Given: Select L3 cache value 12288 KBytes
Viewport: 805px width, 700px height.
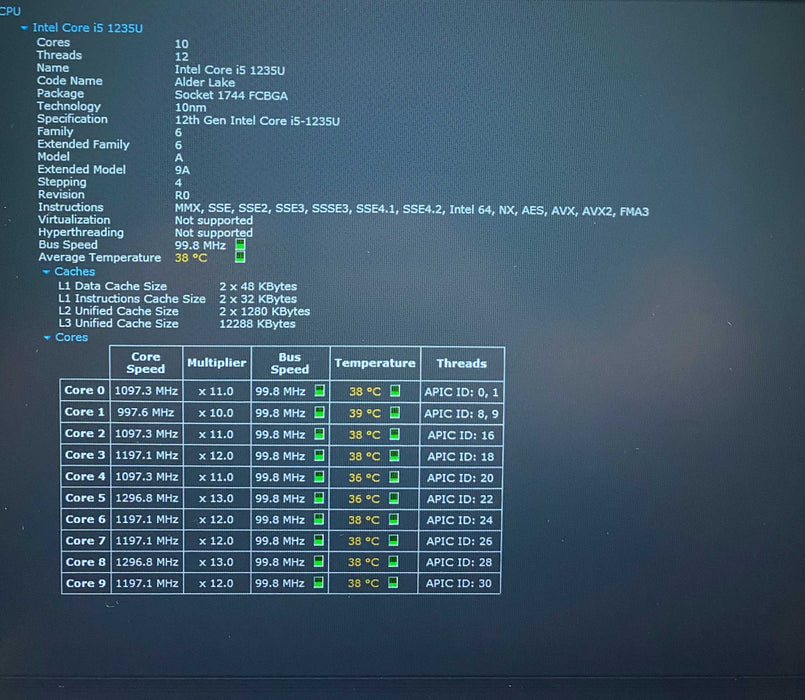Looking at the screenshot, I should click(x=257, y=324).
